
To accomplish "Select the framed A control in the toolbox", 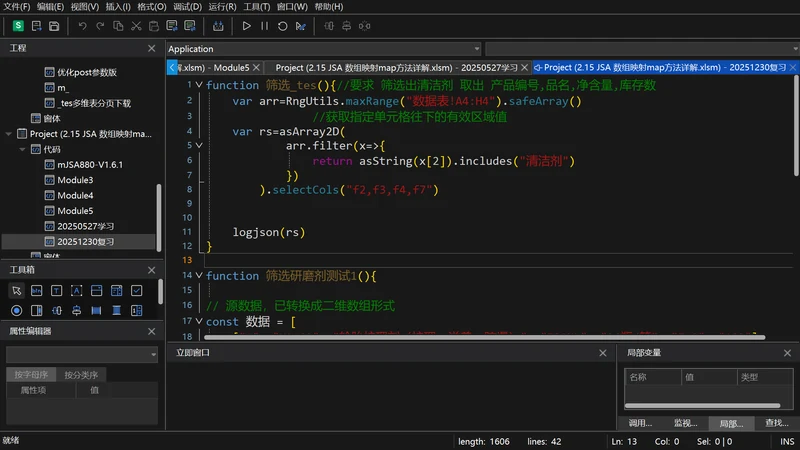I will point(77,291).
